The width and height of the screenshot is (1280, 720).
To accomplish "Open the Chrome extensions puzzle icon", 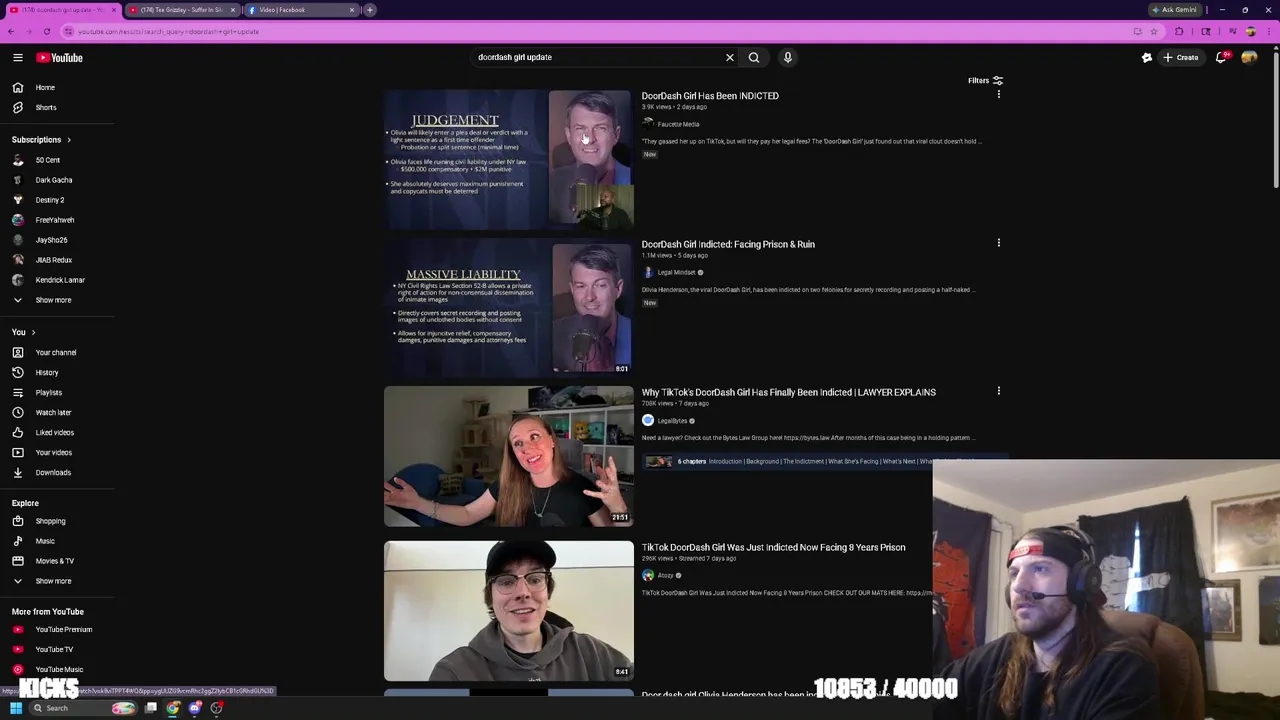I will [x=1179, y=31].
